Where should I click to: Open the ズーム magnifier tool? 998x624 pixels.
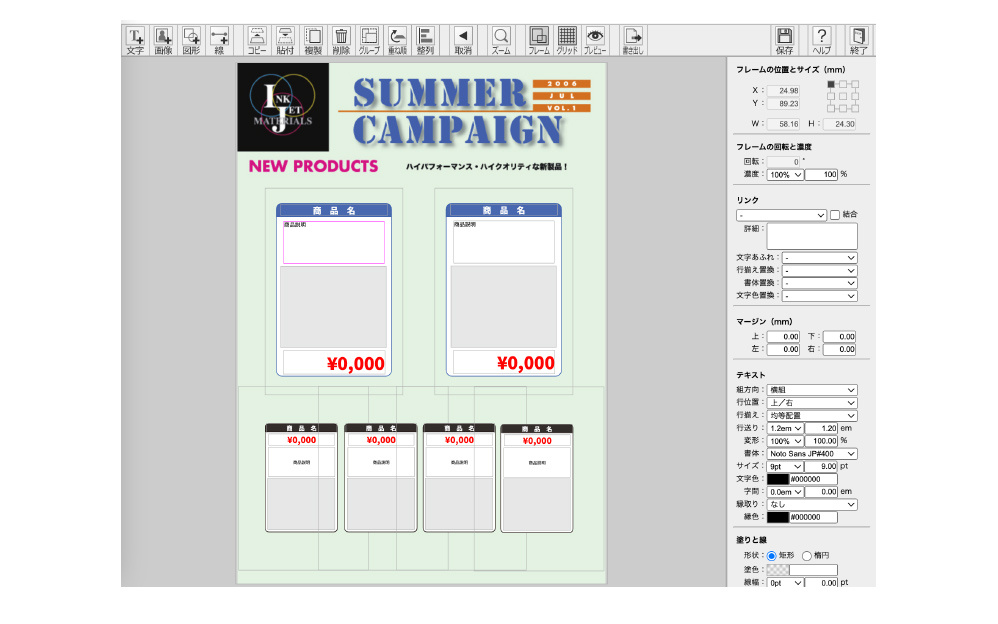pyautogui.click(x=501, y=40)
